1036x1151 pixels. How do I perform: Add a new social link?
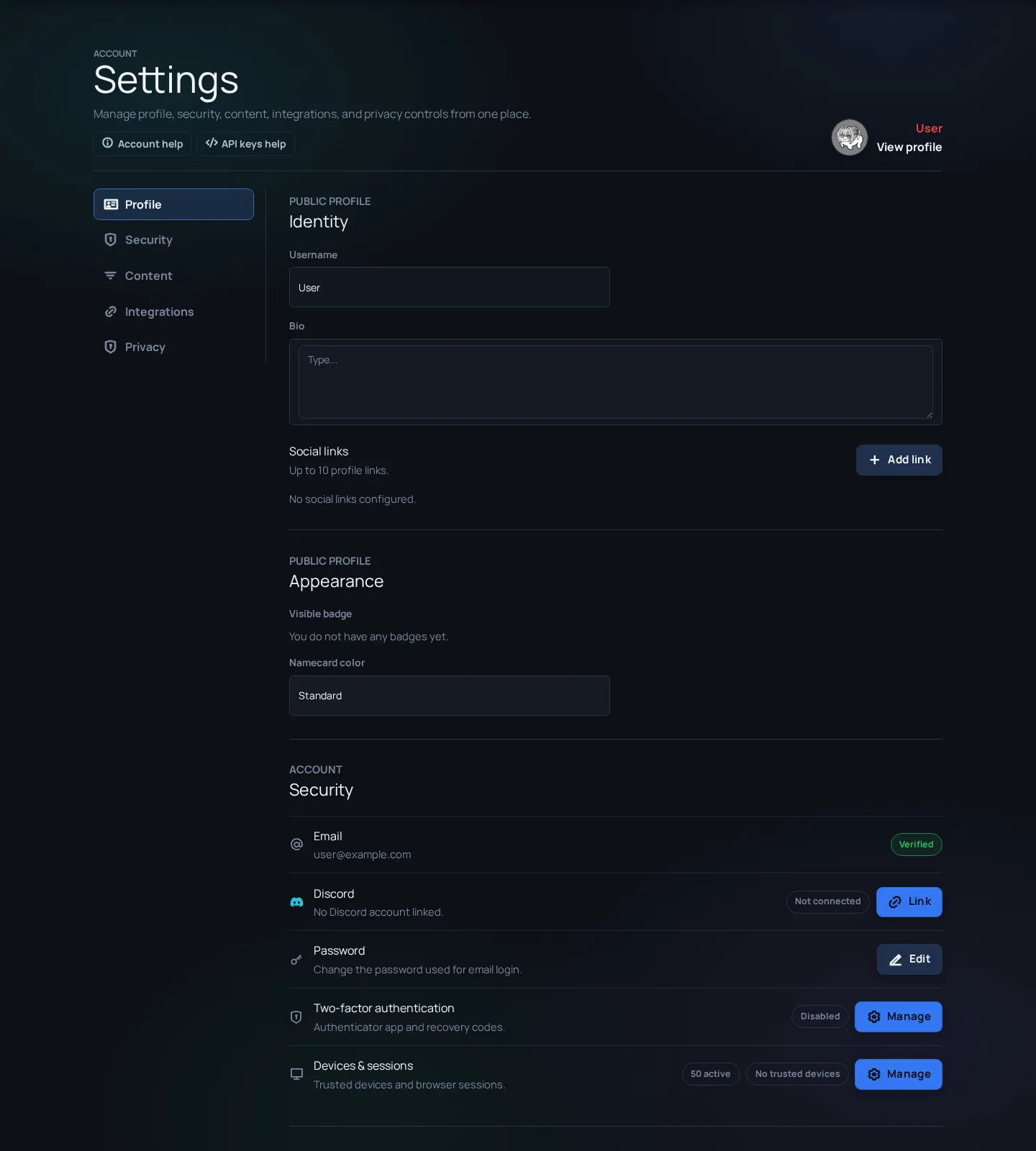(x=899, y=460)
